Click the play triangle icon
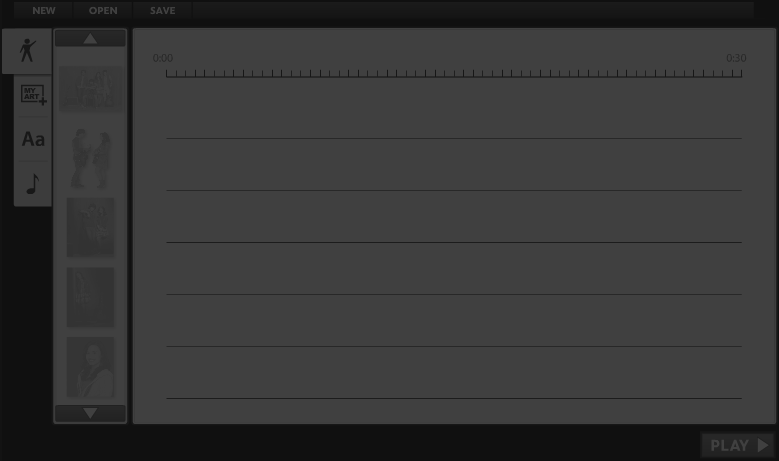The width and height of the screenshot is (779, 461). (763, 445)
